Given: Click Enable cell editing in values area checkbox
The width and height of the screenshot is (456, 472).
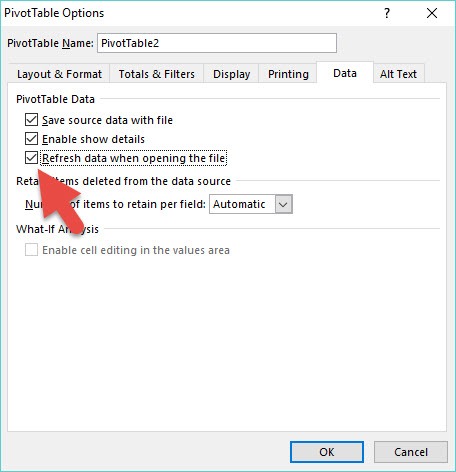Looking at the screenshot, I should coord(31,250).
